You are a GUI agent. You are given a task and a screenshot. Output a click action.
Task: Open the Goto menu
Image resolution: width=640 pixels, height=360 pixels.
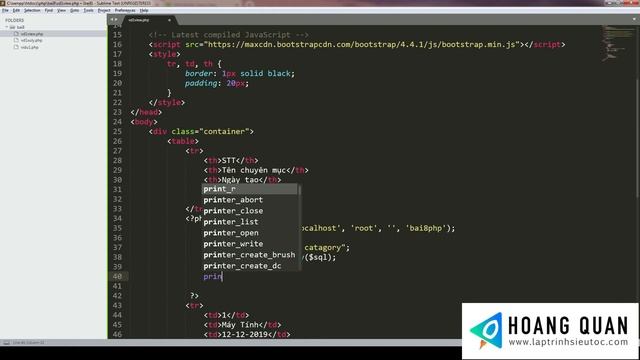(74, 10)
